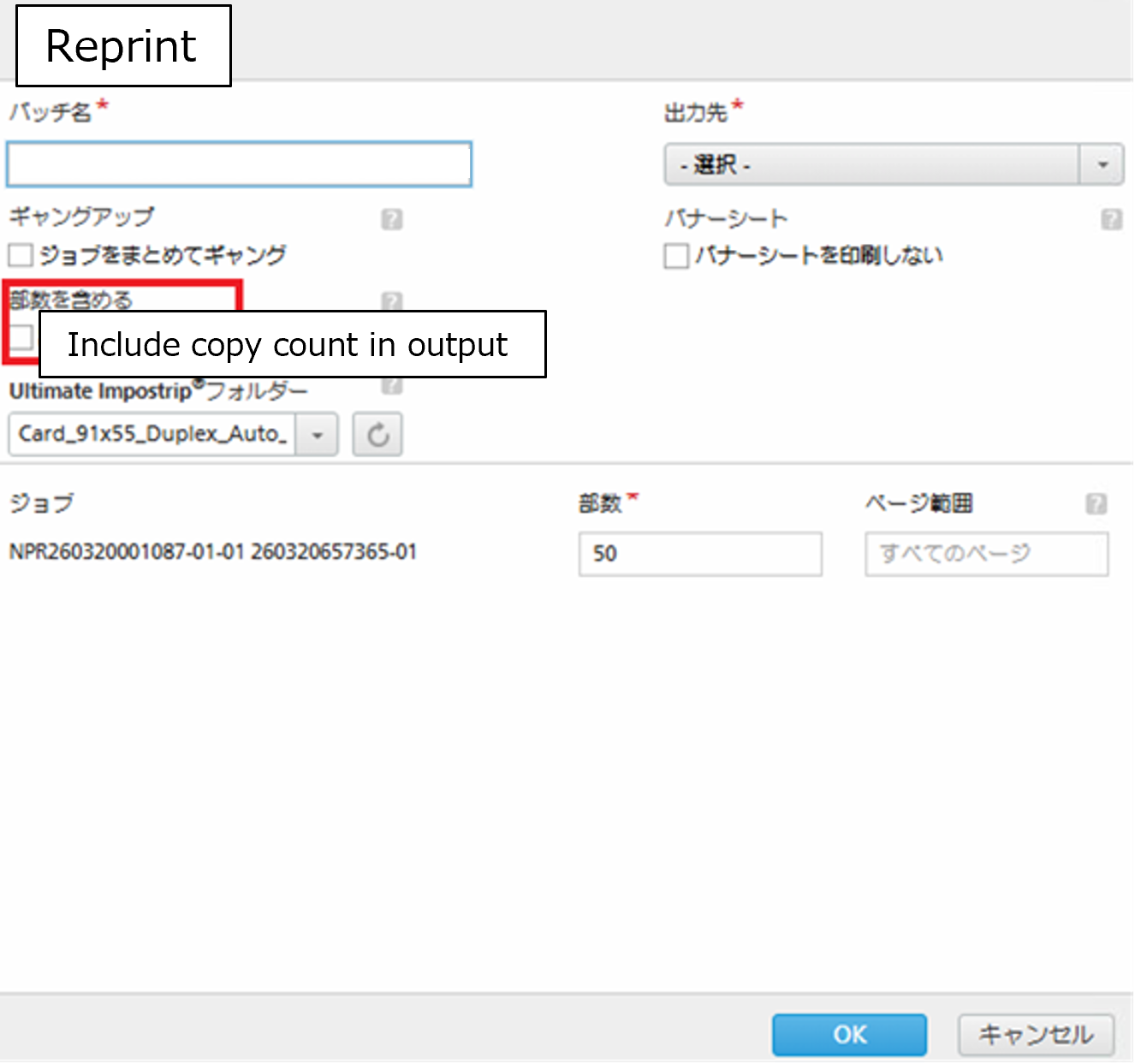Click the help icon beside ギャングアップ

pyautogui.click(x=392, y=220)
